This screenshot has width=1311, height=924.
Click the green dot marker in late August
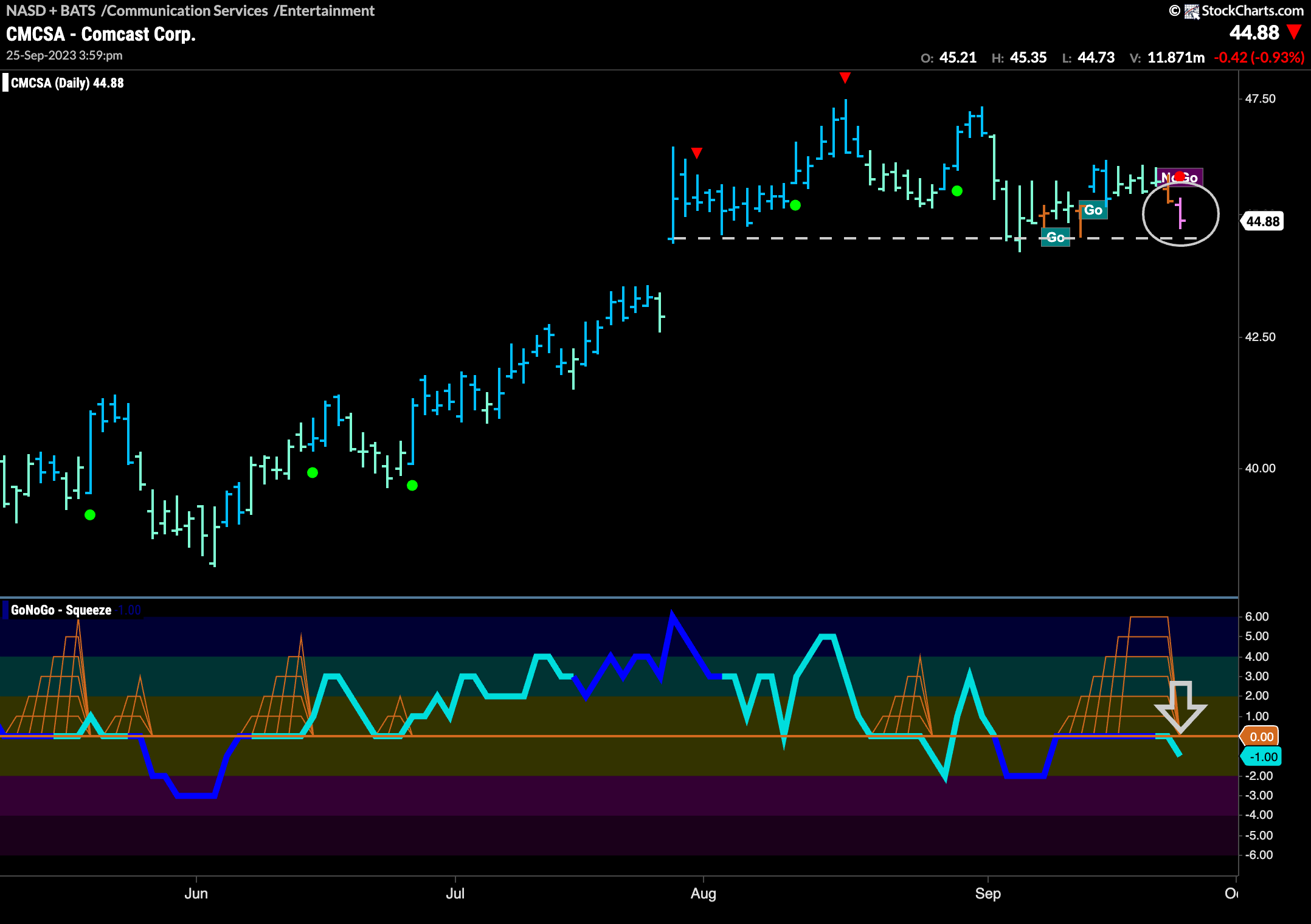[957, 191]
